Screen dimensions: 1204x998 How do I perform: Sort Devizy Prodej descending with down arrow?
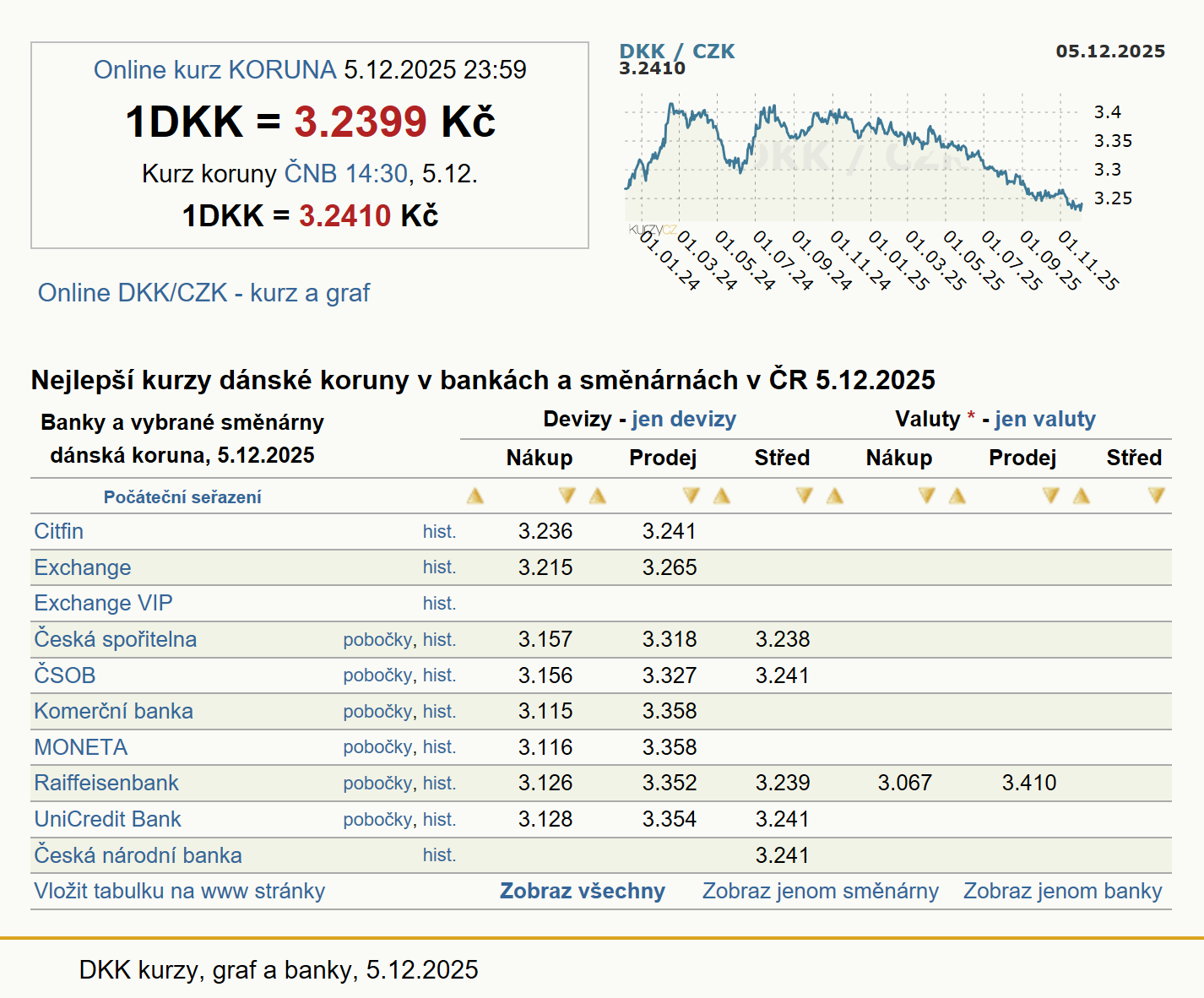point(691,496)
